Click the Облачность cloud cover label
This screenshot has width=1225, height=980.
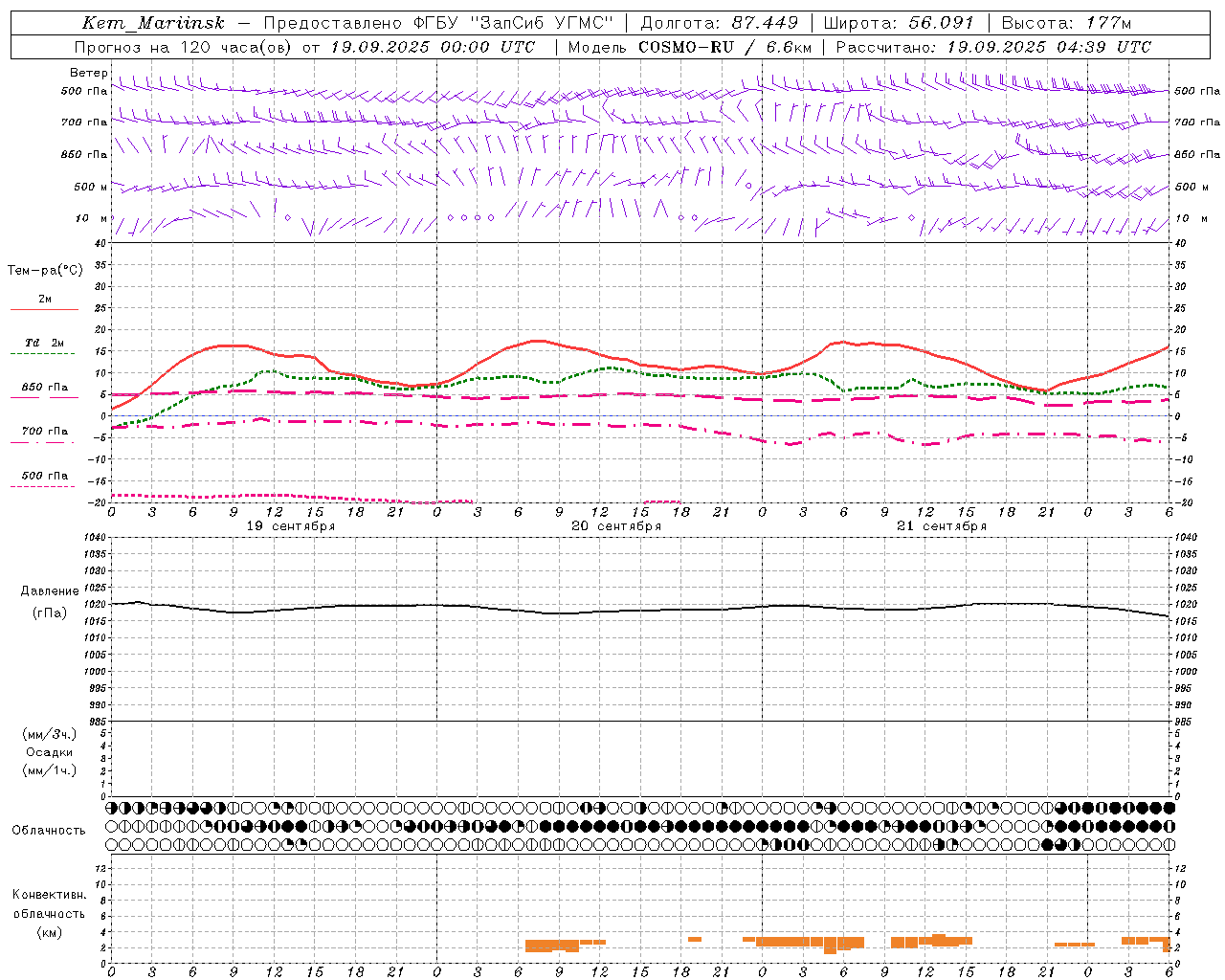click(x=48, y=831)
